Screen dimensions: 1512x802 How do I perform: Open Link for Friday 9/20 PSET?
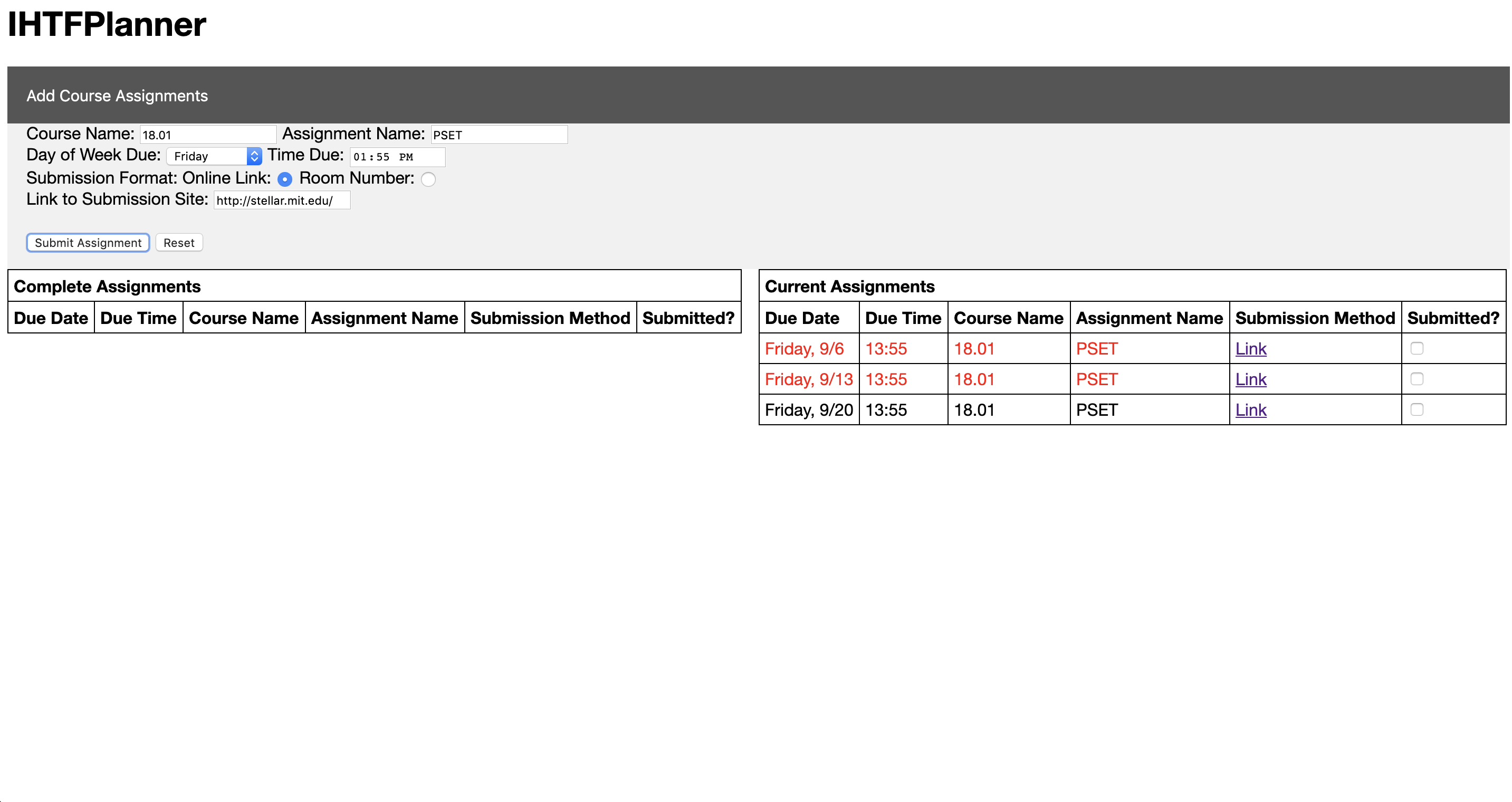(x=1250, y=410)
